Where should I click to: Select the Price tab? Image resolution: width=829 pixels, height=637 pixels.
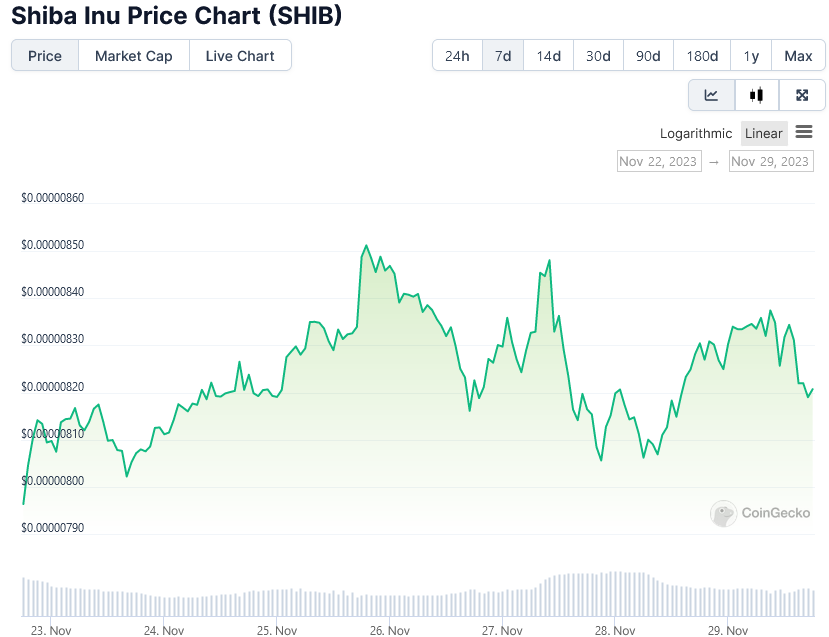coord(45,56)
